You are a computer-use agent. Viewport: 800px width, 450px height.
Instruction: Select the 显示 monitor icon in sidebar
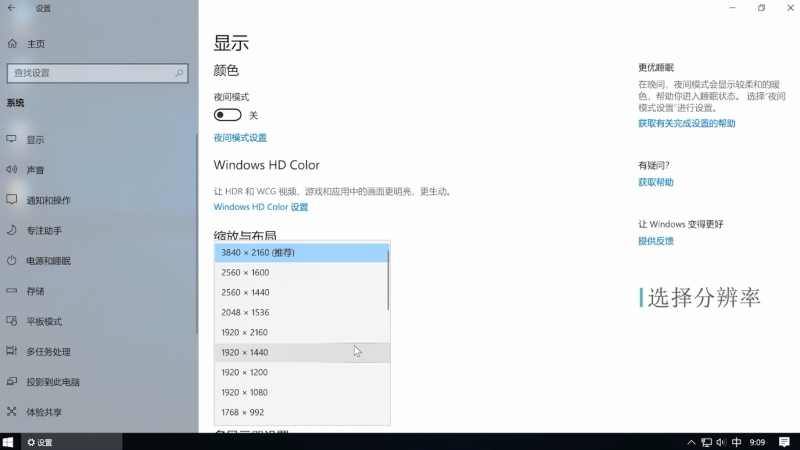[11, 139]
